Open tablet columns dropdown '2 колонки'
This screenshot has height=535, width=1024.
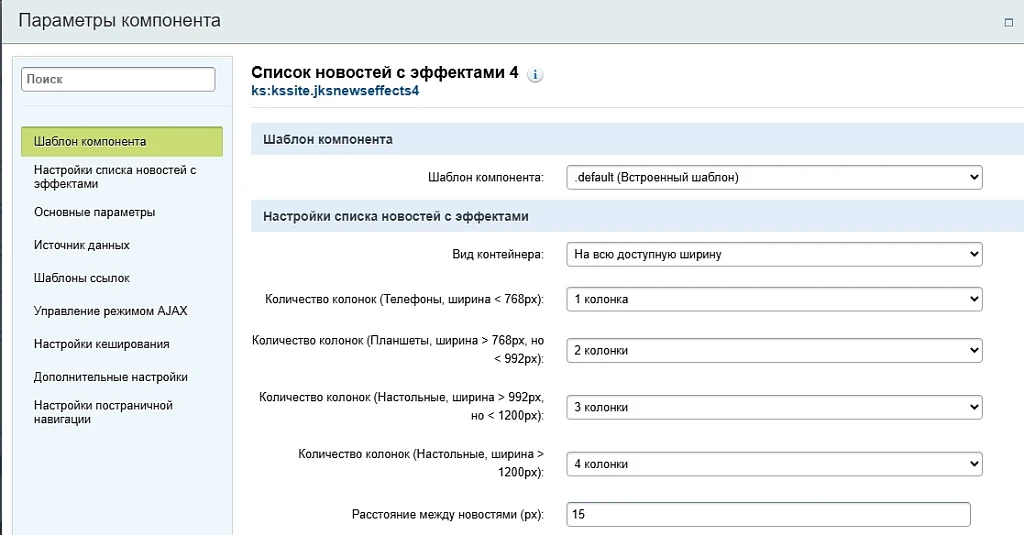pos(774,350)
